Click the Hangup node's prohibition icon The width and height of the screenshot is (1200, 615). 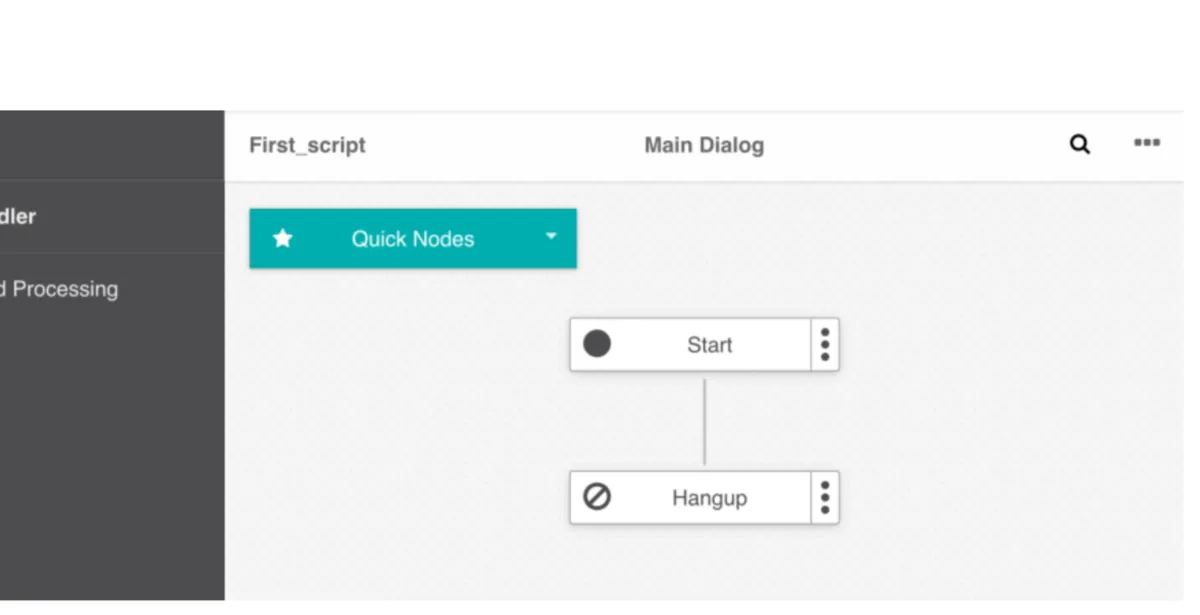click(x=597, y=497)
